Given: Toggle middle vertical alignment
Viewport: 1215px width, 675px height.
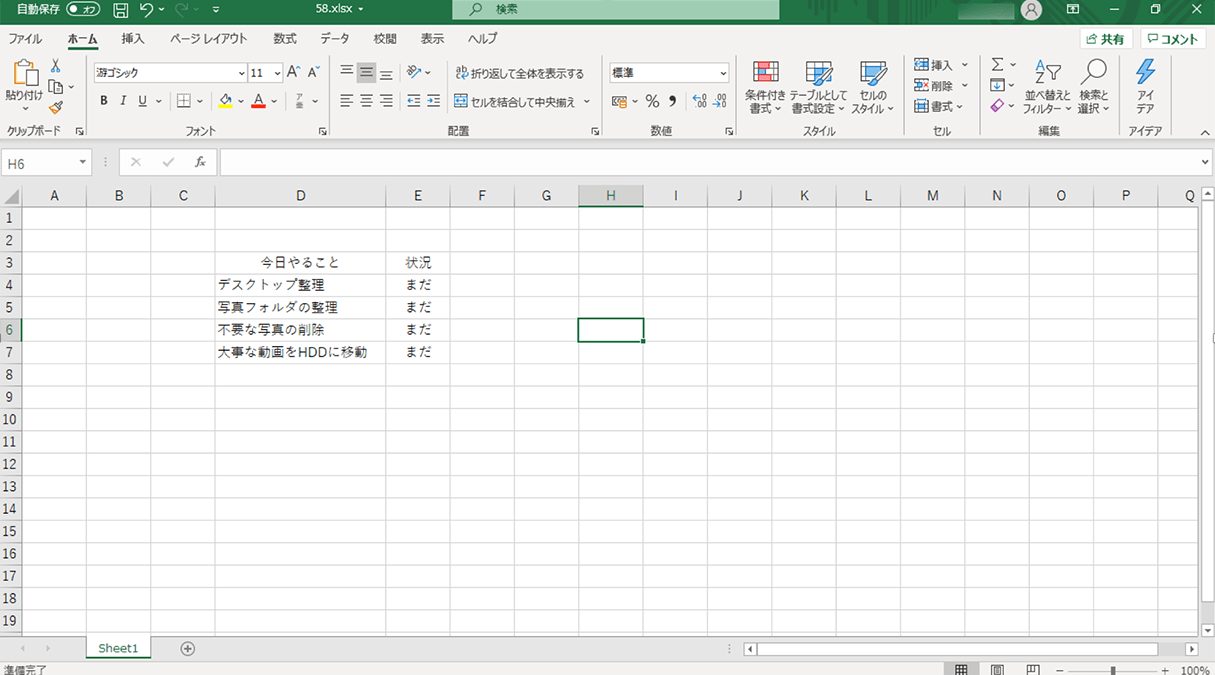Looking at the screenshot, I should coord(366,72).
